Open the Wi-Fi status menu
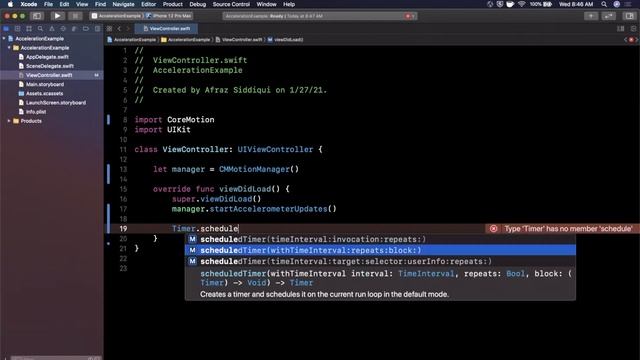The width and height of the screenshot is (640, 360). click(522, 4)
